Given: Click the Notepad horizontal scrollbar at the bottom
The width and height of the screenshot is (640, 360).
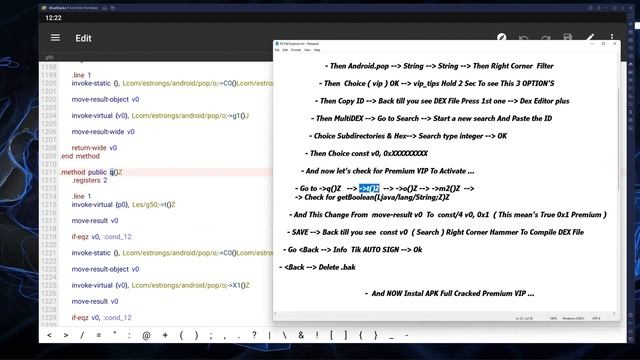Looking at the screenshot, I should point(445,313).
